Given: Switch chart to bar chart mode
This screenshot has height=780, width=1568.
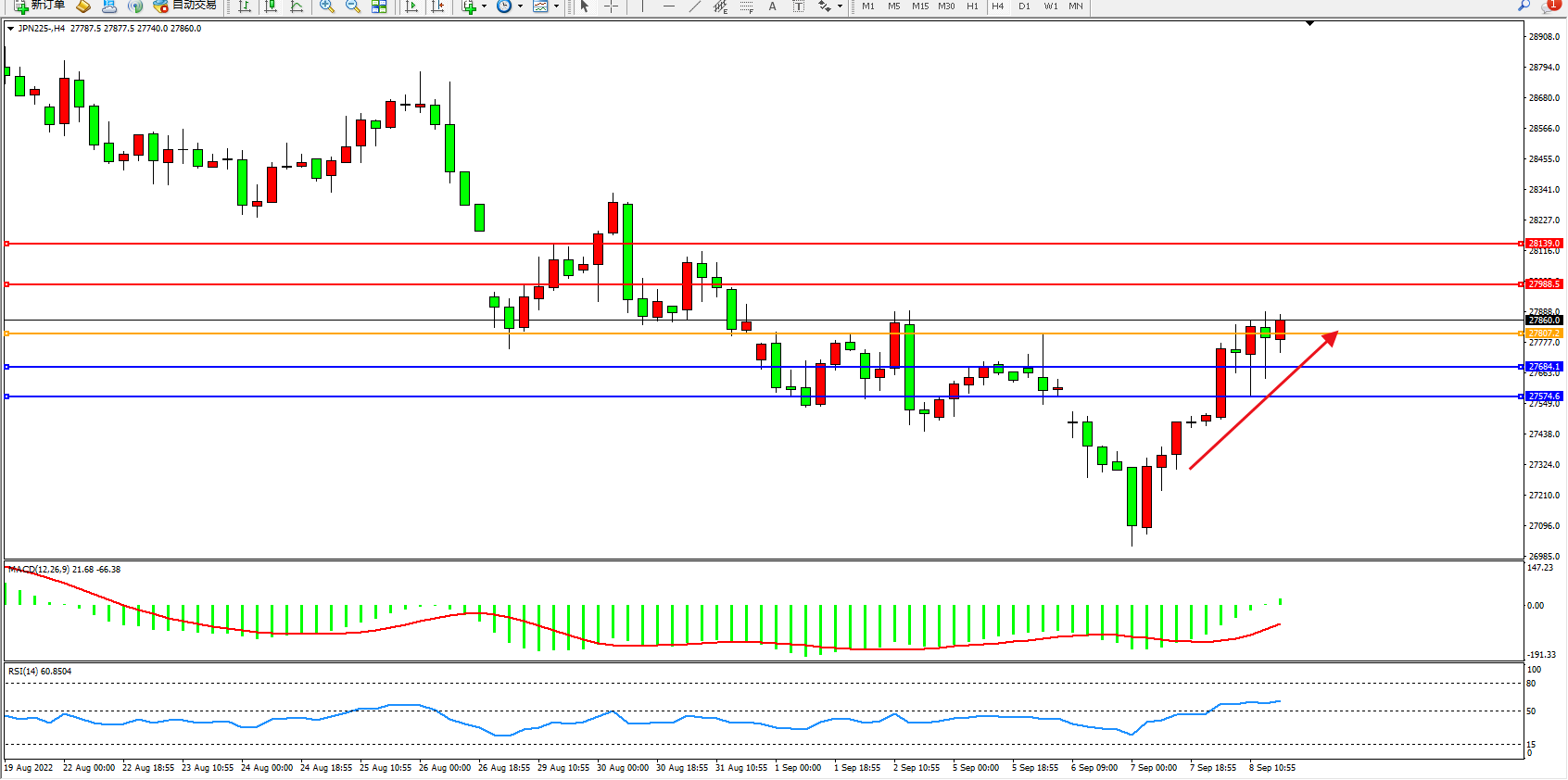Looking at the screenshot, I should point(245,6).
